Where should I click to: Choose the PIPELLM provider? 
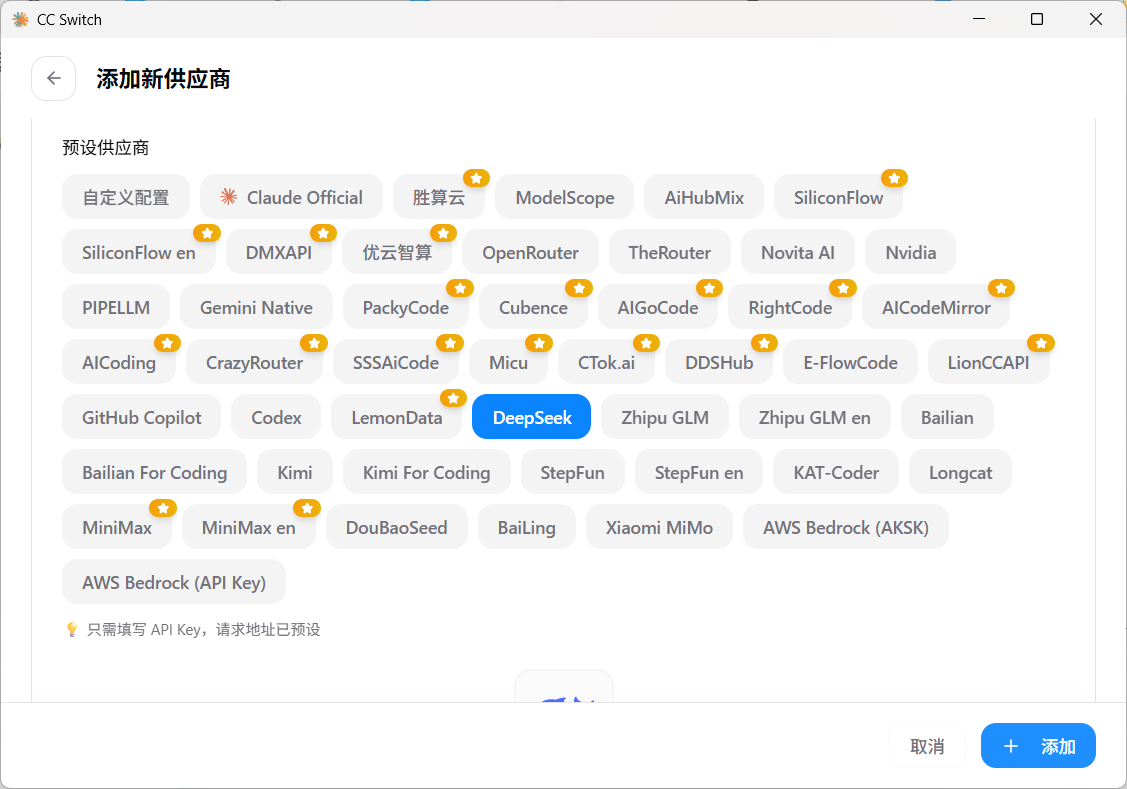coord(116,308)
